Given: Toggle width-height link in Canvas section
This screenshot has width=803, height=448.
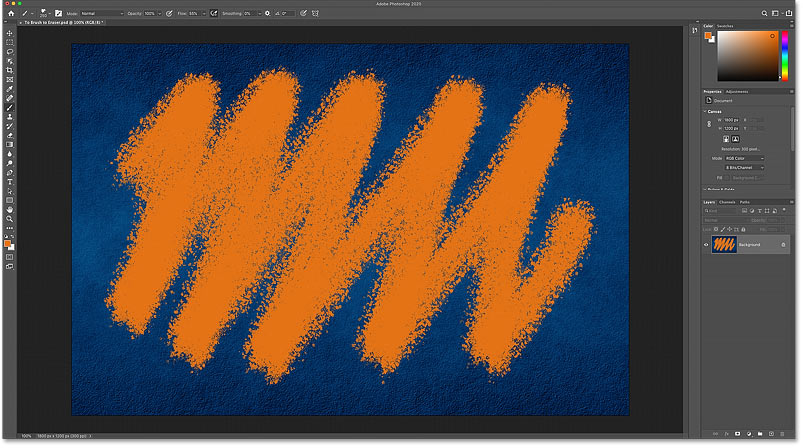Looking at the screenshot, I should [x=709, y=124].
